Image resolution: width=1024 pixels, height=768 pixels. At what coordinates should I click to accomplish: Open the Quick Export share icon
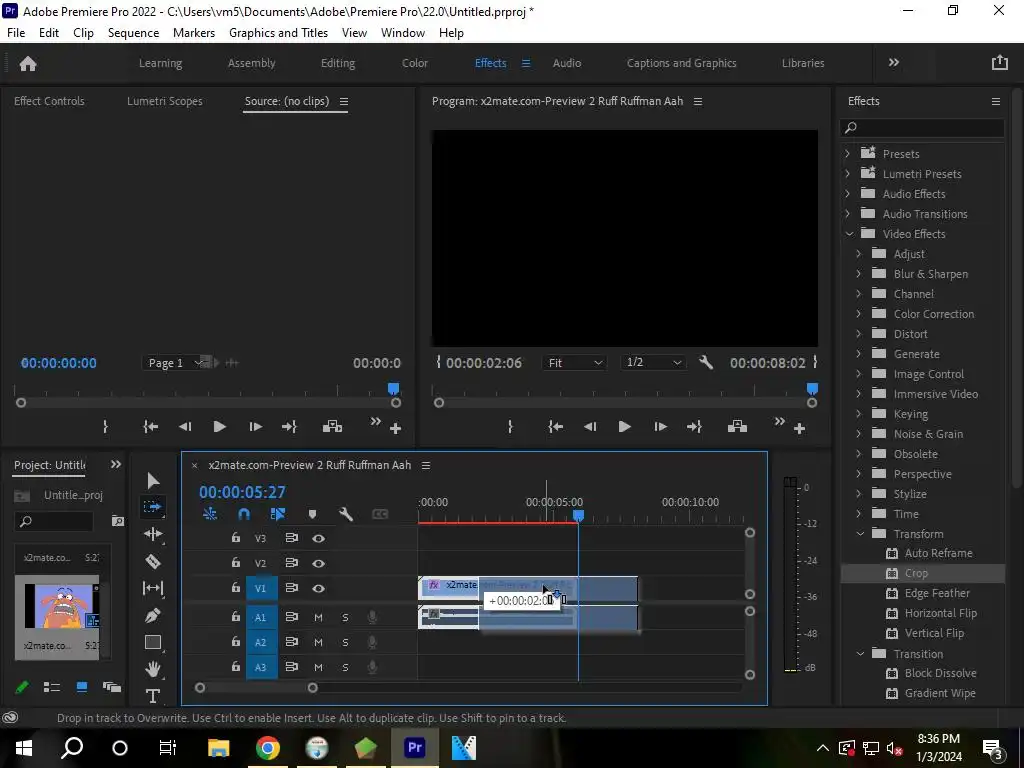click(999, 63)
